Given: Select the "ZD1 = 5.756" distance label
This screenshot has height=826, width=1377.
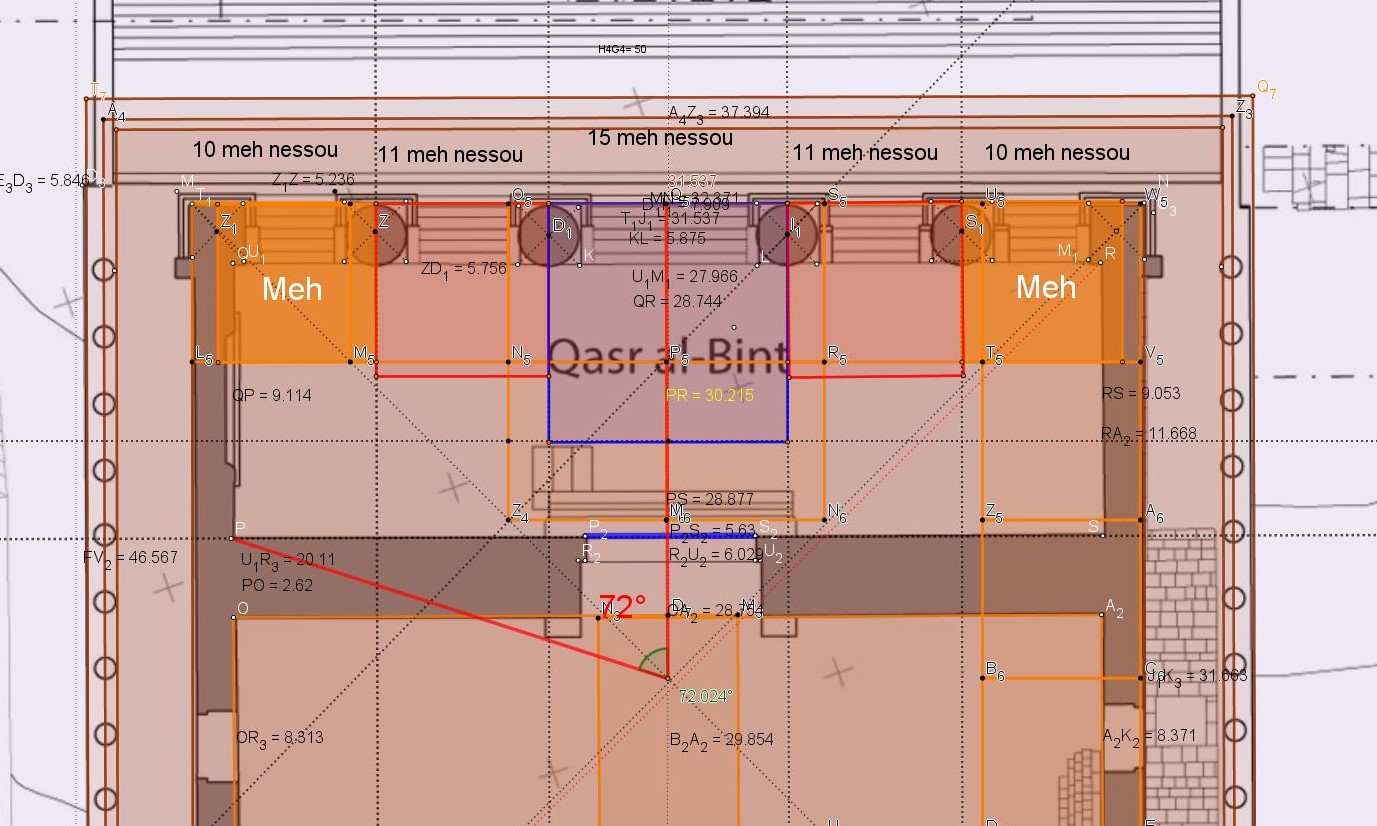Looking at the screenshot, I should click(463, 269).
